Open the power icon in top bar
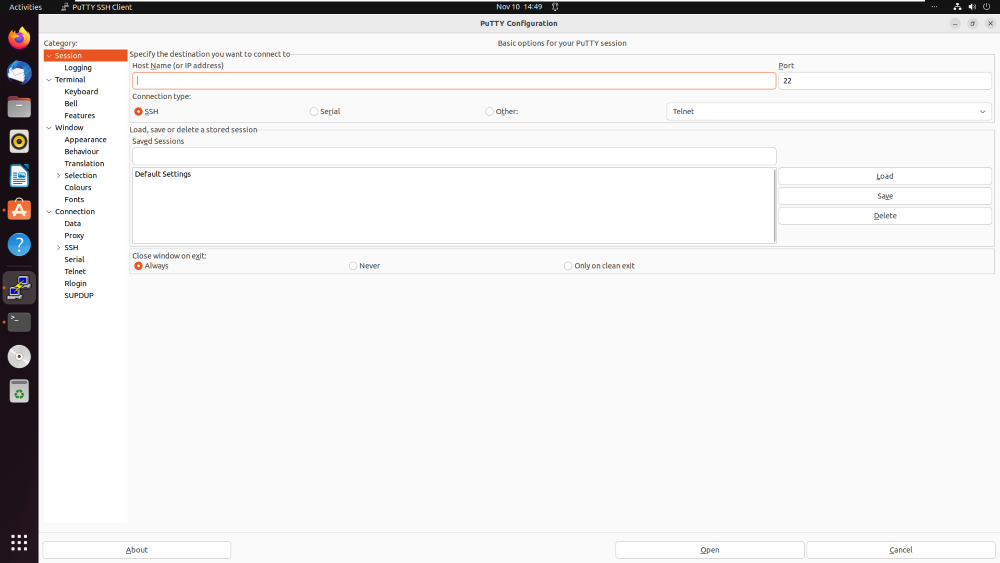Screen dimensions: 1000x563 (987, 7)
